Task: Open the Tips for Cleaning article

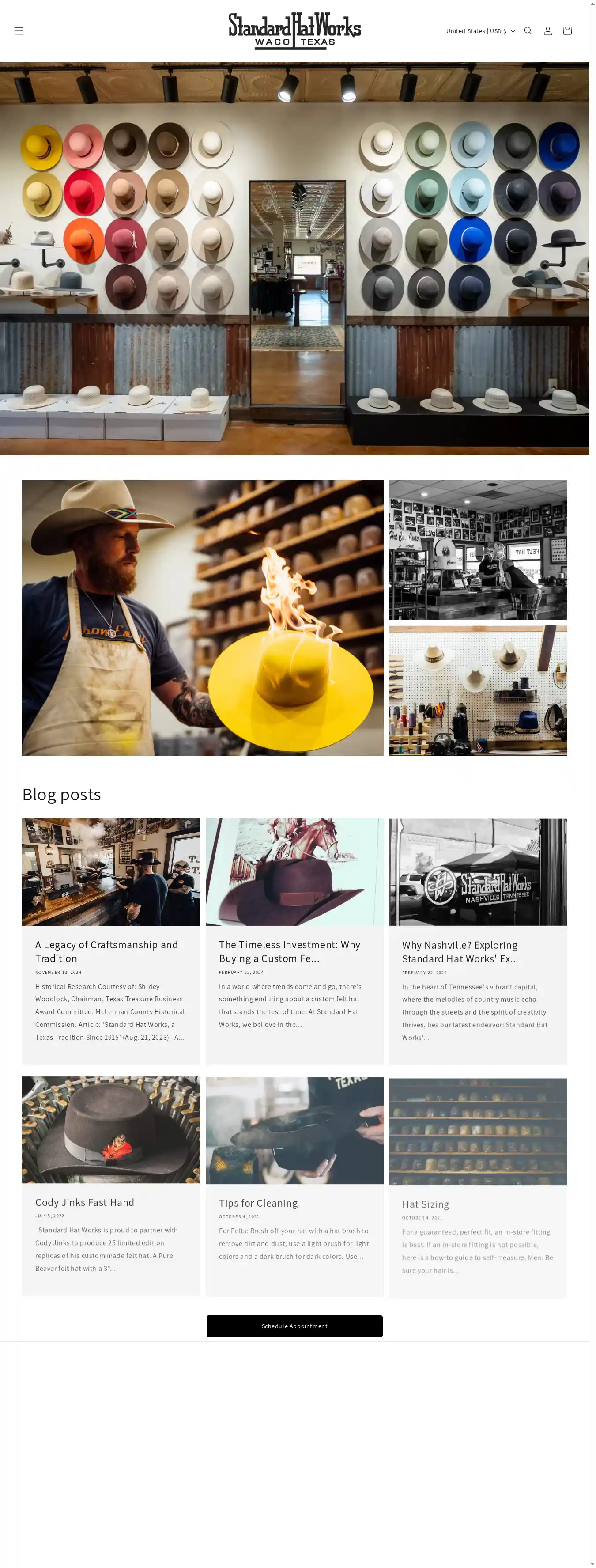Action: [258, 1203]
